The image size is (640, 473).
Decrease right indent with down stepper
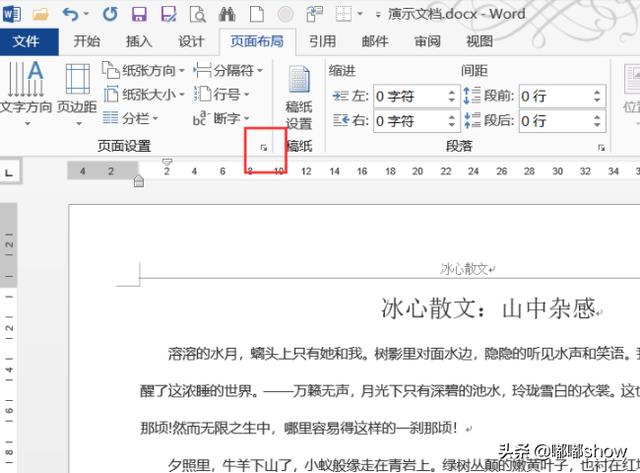452,125
